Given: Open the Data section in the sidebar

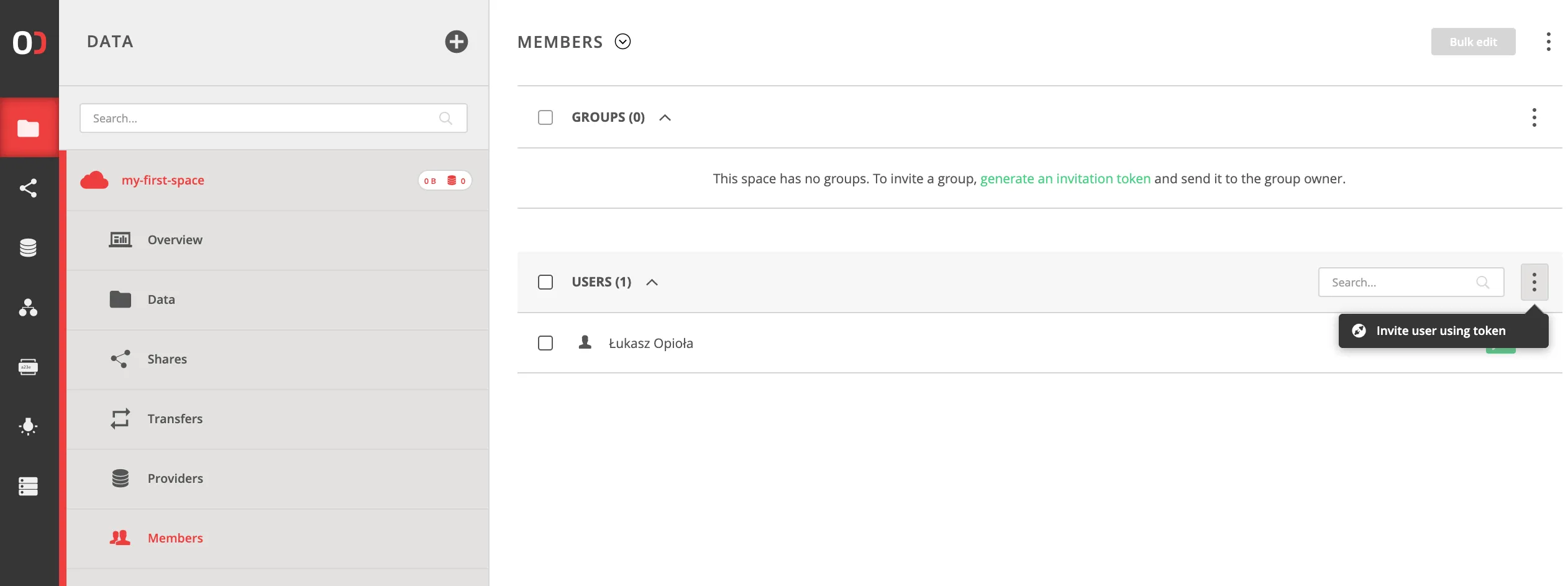Looking at the screenshot, I should (x=29, y=127).
